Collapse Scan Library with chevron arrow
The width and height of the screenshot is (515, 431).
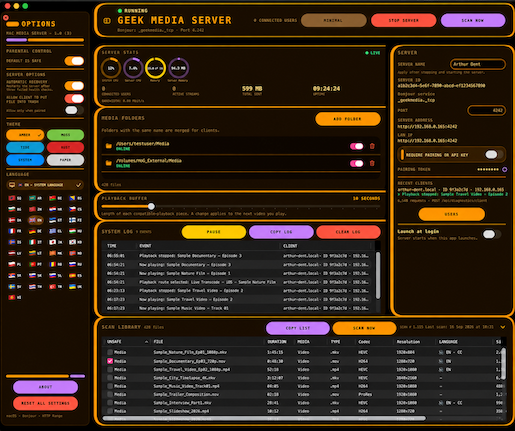click(x=503, y=327)
